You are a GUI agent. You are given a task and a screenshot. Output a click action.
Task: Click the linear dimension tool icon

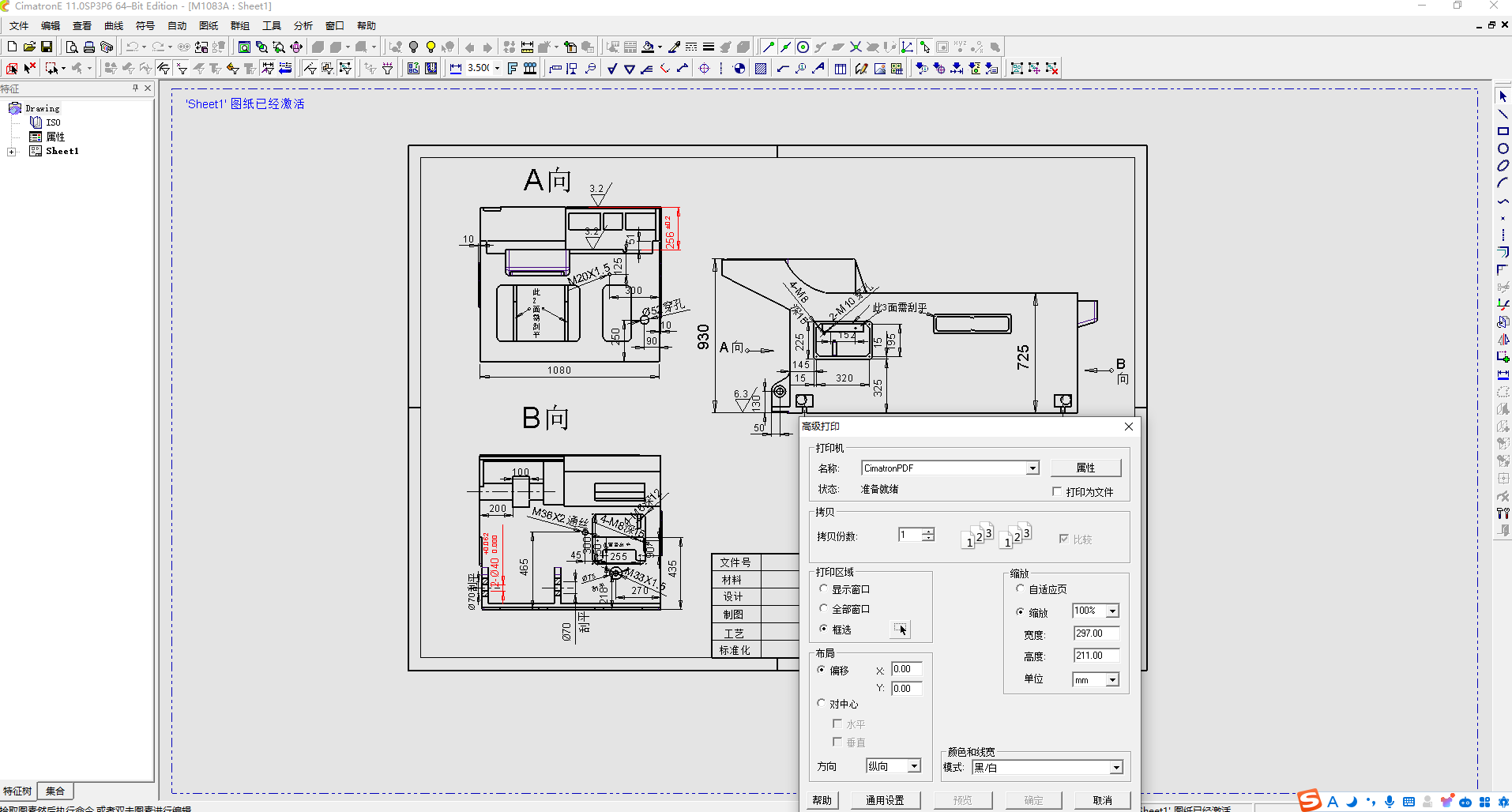456,69
